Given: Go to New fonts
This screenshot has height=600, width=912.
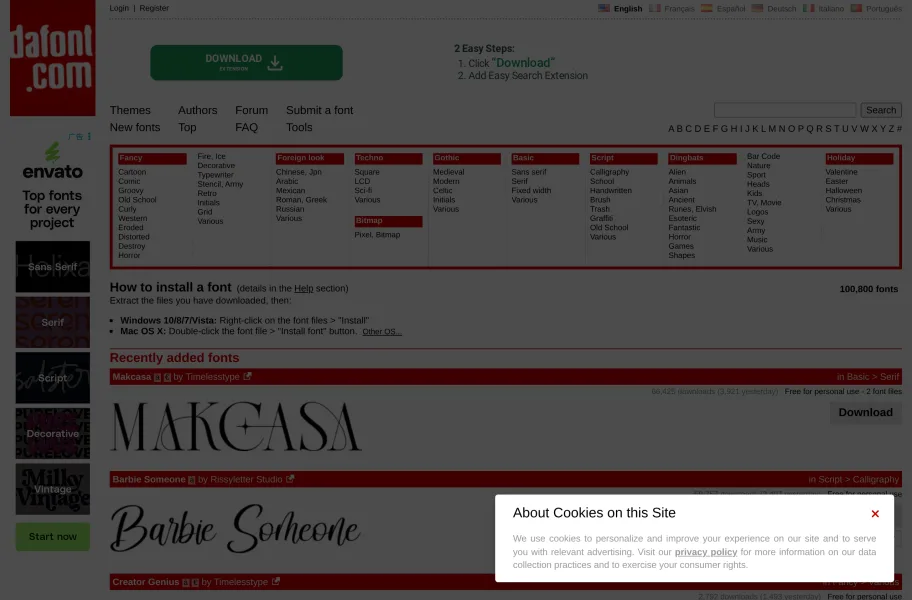Looking at the screenshot, I should tap(135, 127).
